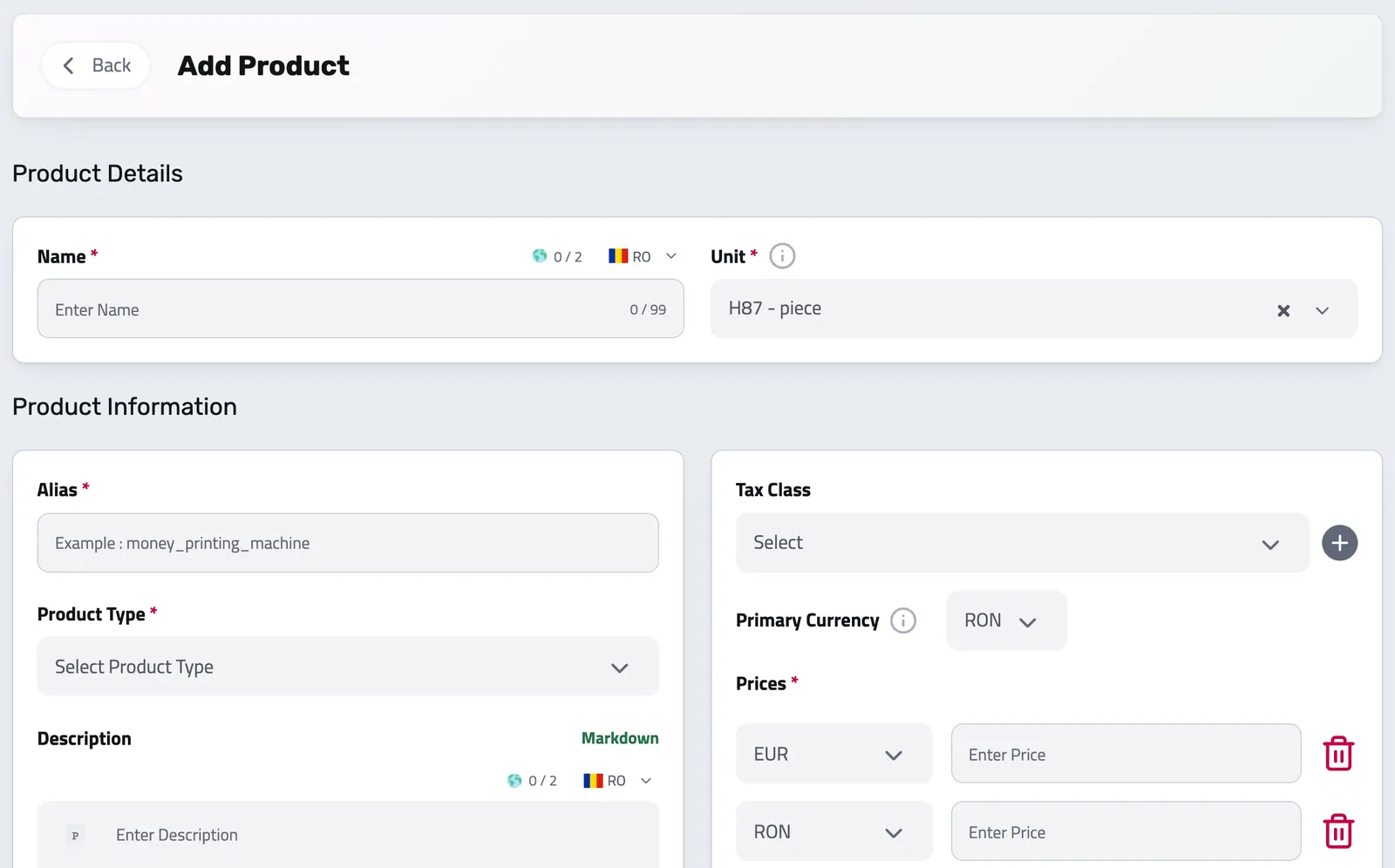Image resolution: width=1395 pixels, height=868 pixels.
Task: Open the EUR price currency dropdown
Action: pyautogui.click(x=834, y=754)
